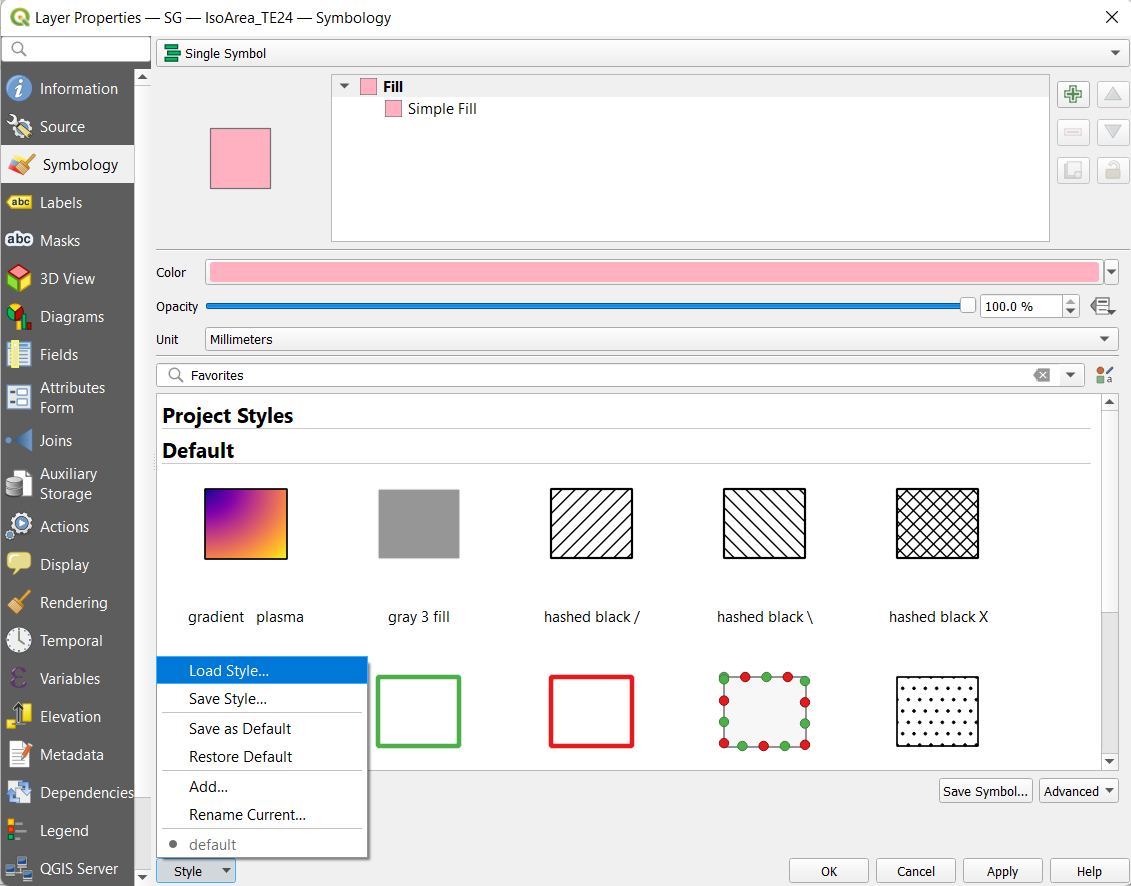Click the lock symbol layer icon
The height and width of the screenshot is (886, 1131).
pyautogui.click(x=1113, y=170)
